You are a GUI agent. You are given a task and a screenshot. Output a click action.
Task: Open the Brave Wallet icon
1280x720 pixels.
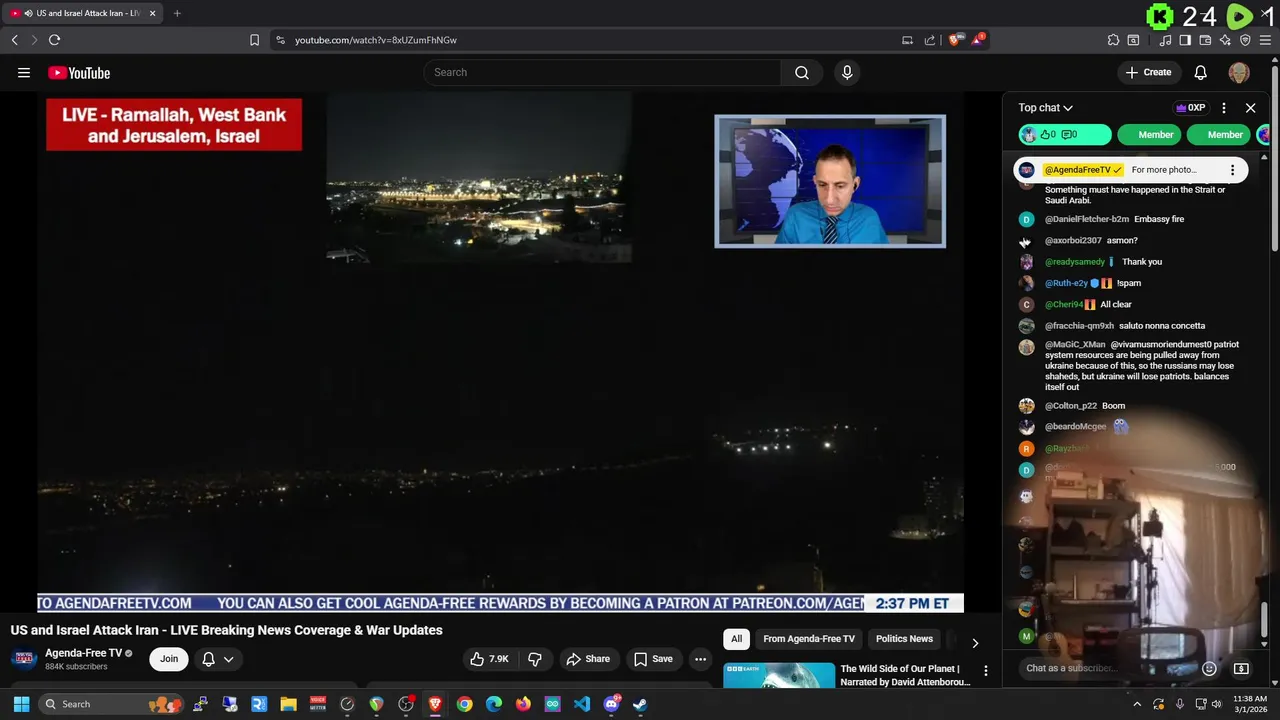tap(1205, 40)
